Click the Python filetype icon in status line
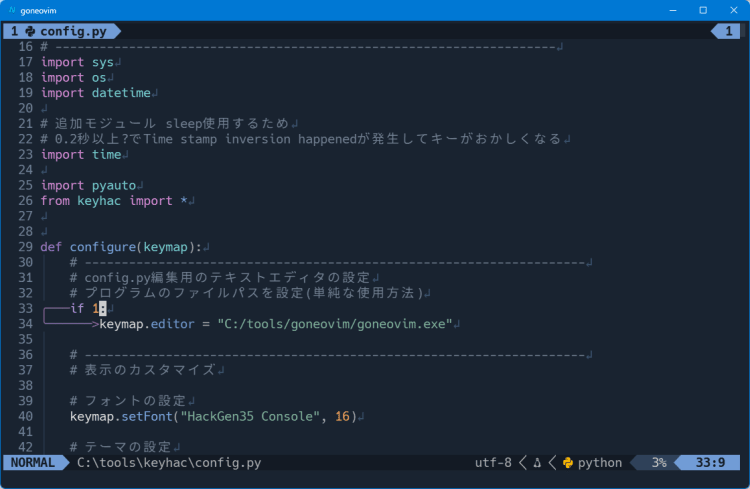750x489 pixels. pos(568,463)
